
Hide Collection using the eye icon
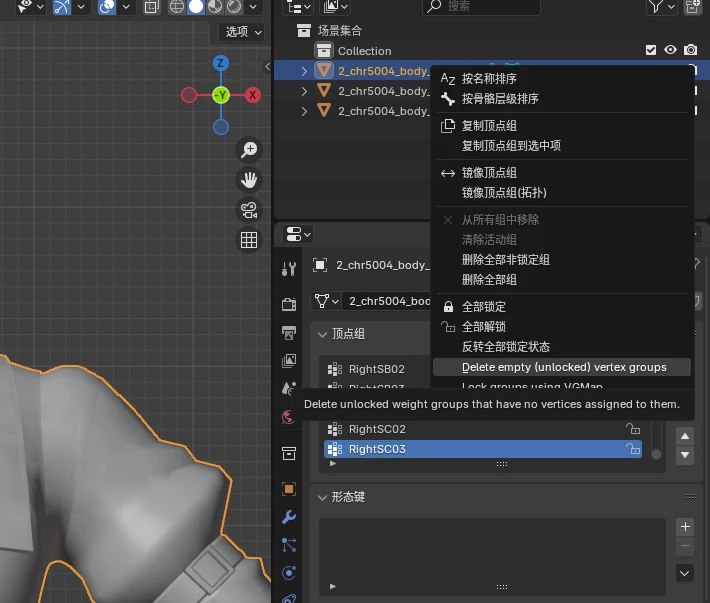670,50
